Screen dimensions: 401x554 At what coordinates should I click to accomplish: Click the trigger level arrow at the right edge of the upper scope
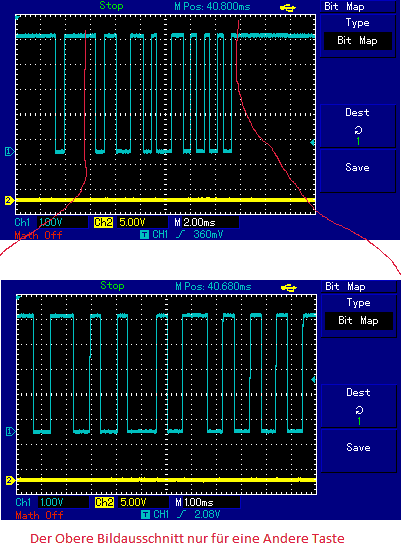tap(312, 143)
